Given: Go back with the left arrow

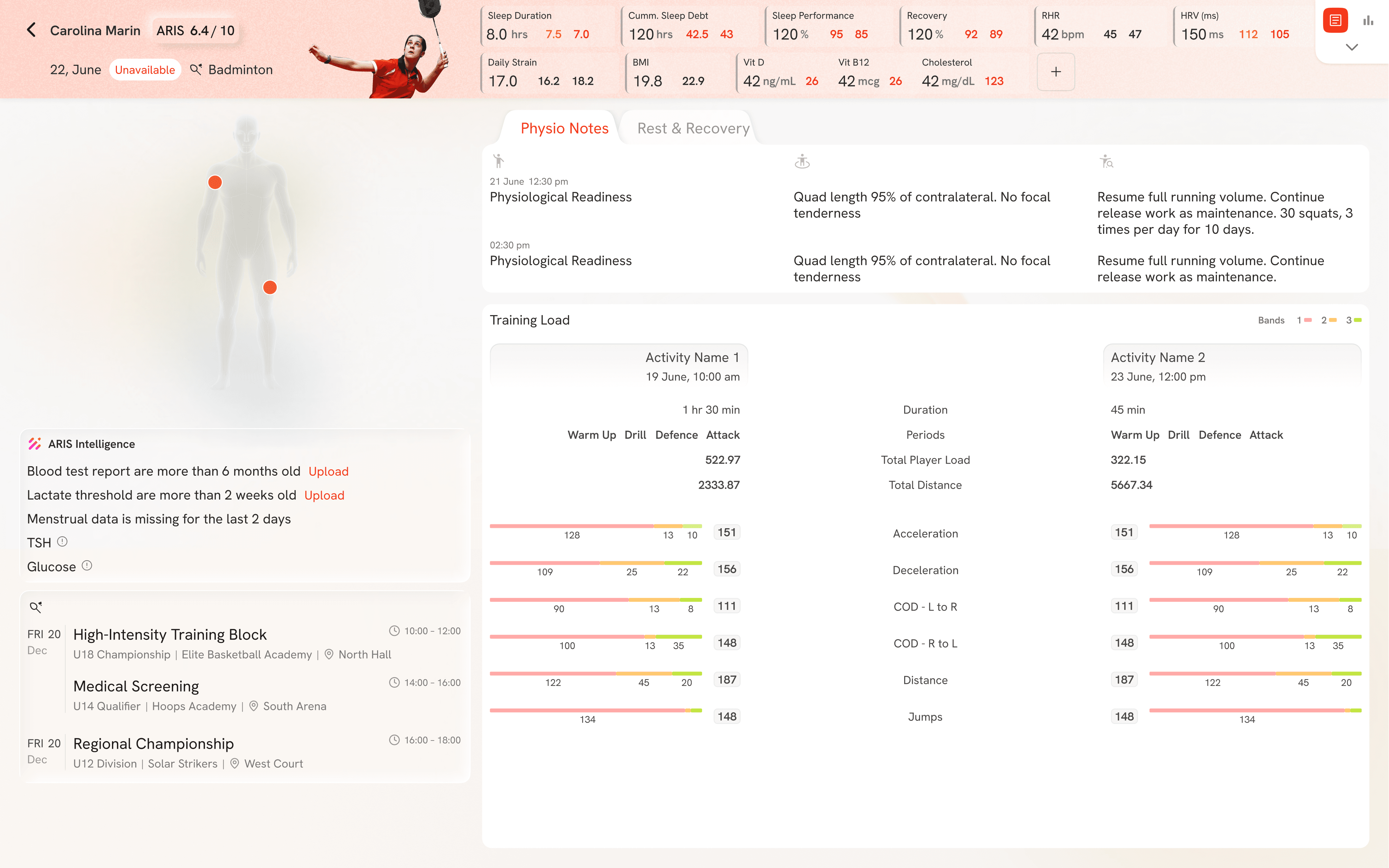Looking at the screenshot, I should coord(31,30).
